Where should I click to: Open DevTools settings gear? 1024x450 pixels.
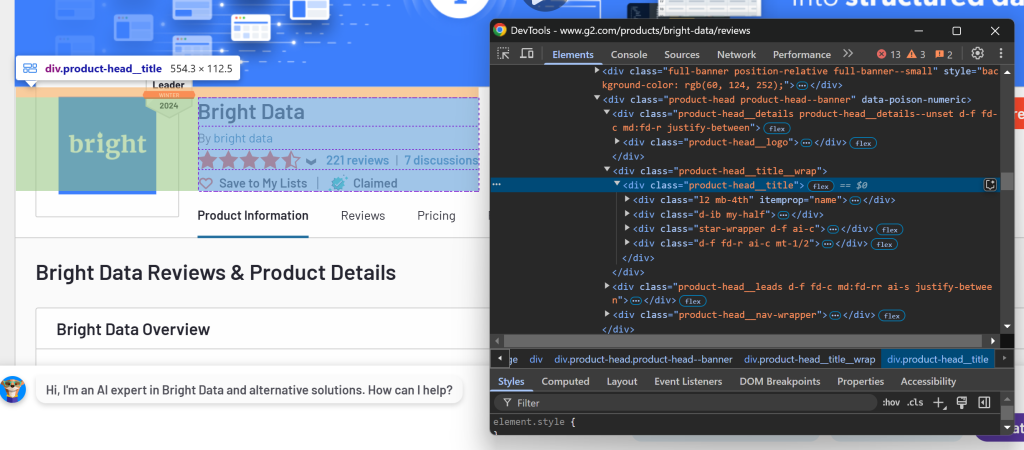pyautogui.click(x=978, y=54)
